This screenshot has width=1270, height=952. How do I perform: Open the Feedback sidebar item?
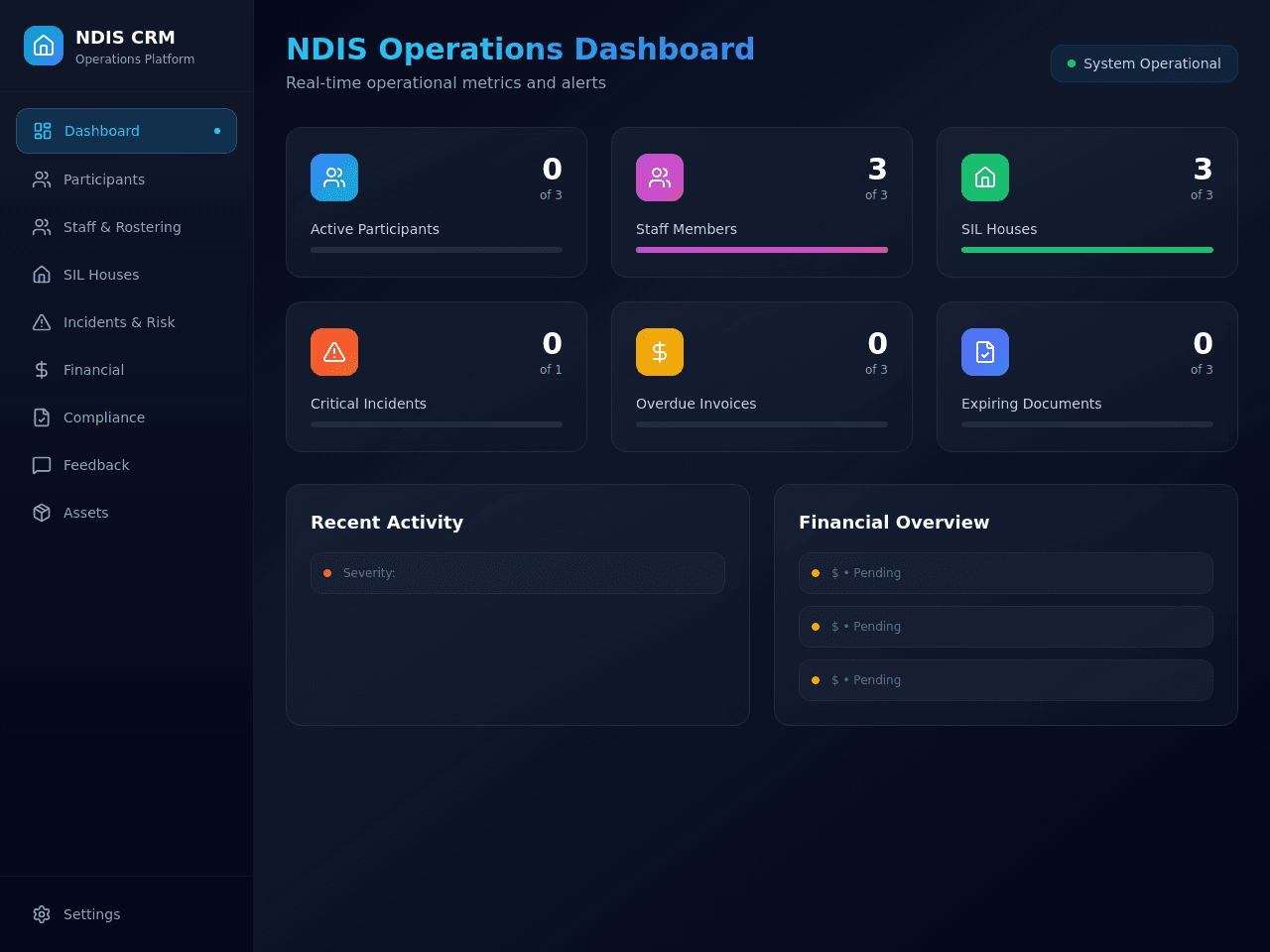[126, 465]
